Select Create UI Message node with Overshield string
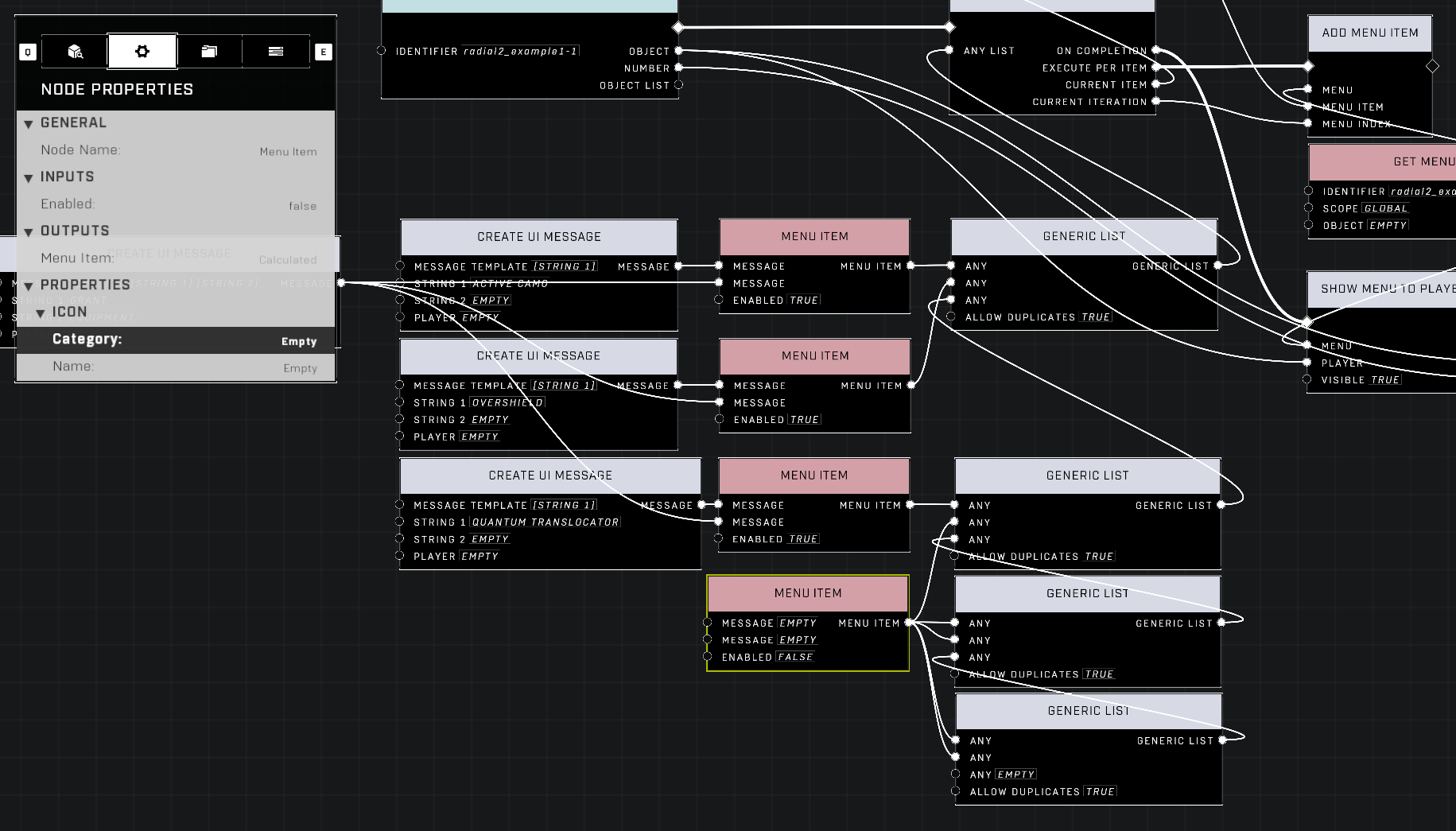The height and width of the screenshot is (831, 1456). click(538, 356)
